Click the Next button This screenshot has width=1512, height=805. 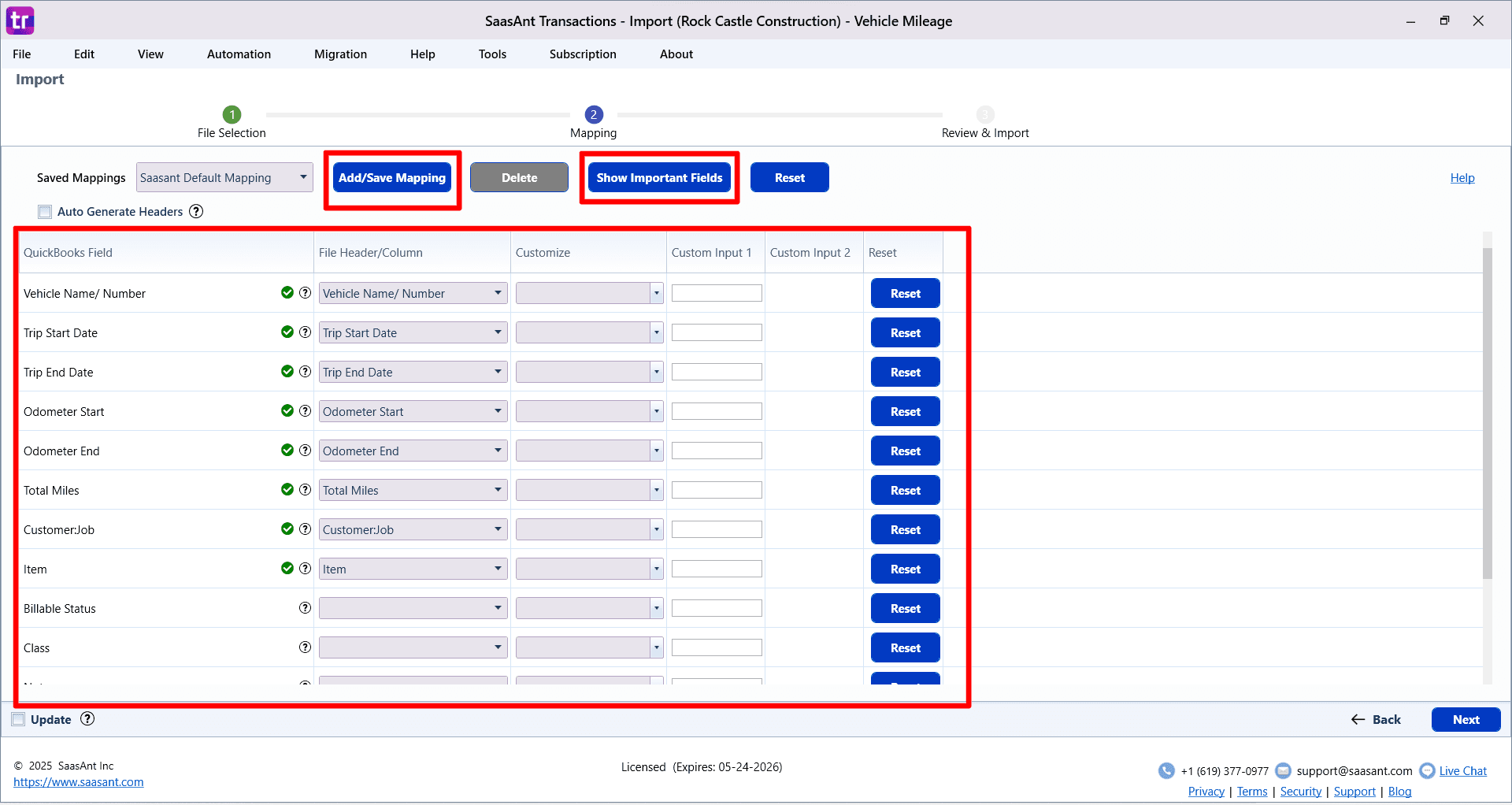(1466, 720)
